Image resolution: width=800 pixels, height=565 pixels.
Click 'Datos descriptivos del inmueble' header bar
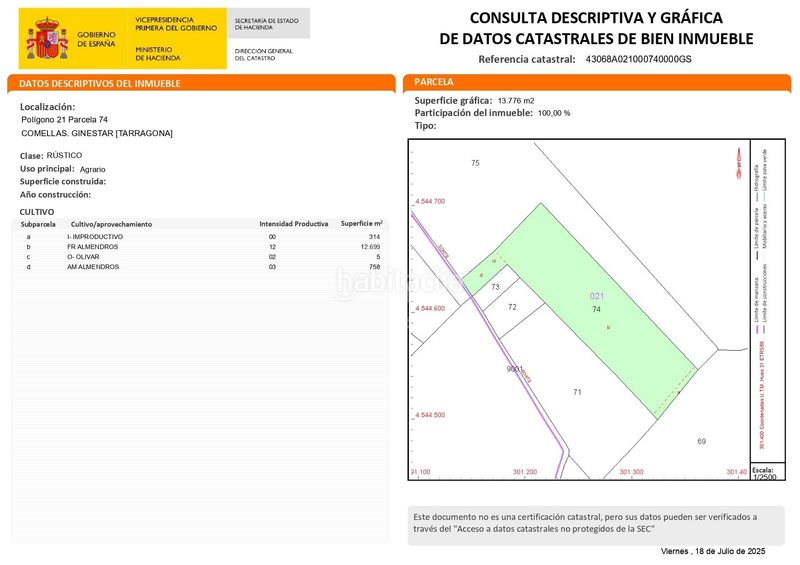201,84
